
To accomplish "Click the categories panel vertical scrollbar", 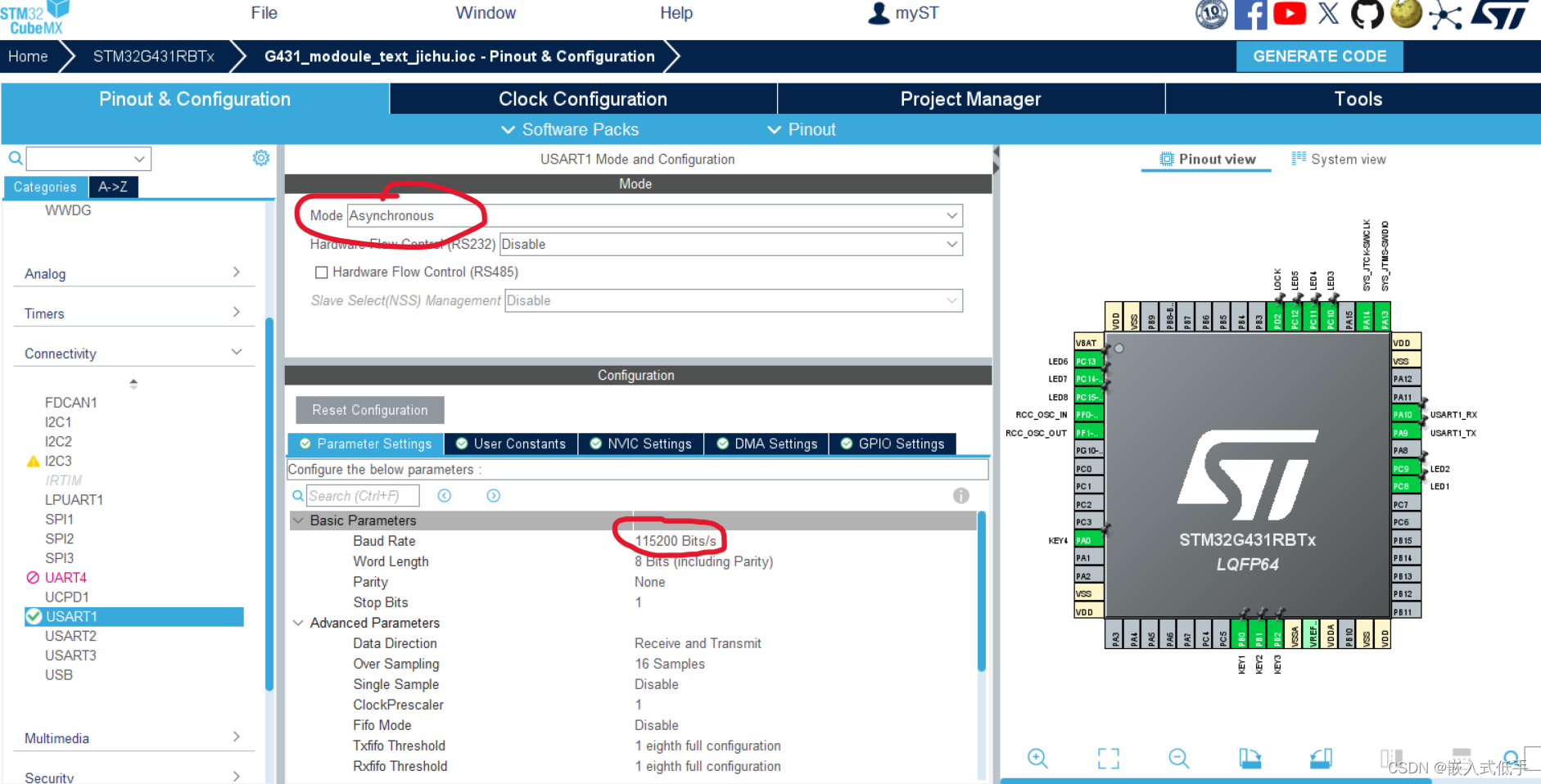I will coord(269,503).
